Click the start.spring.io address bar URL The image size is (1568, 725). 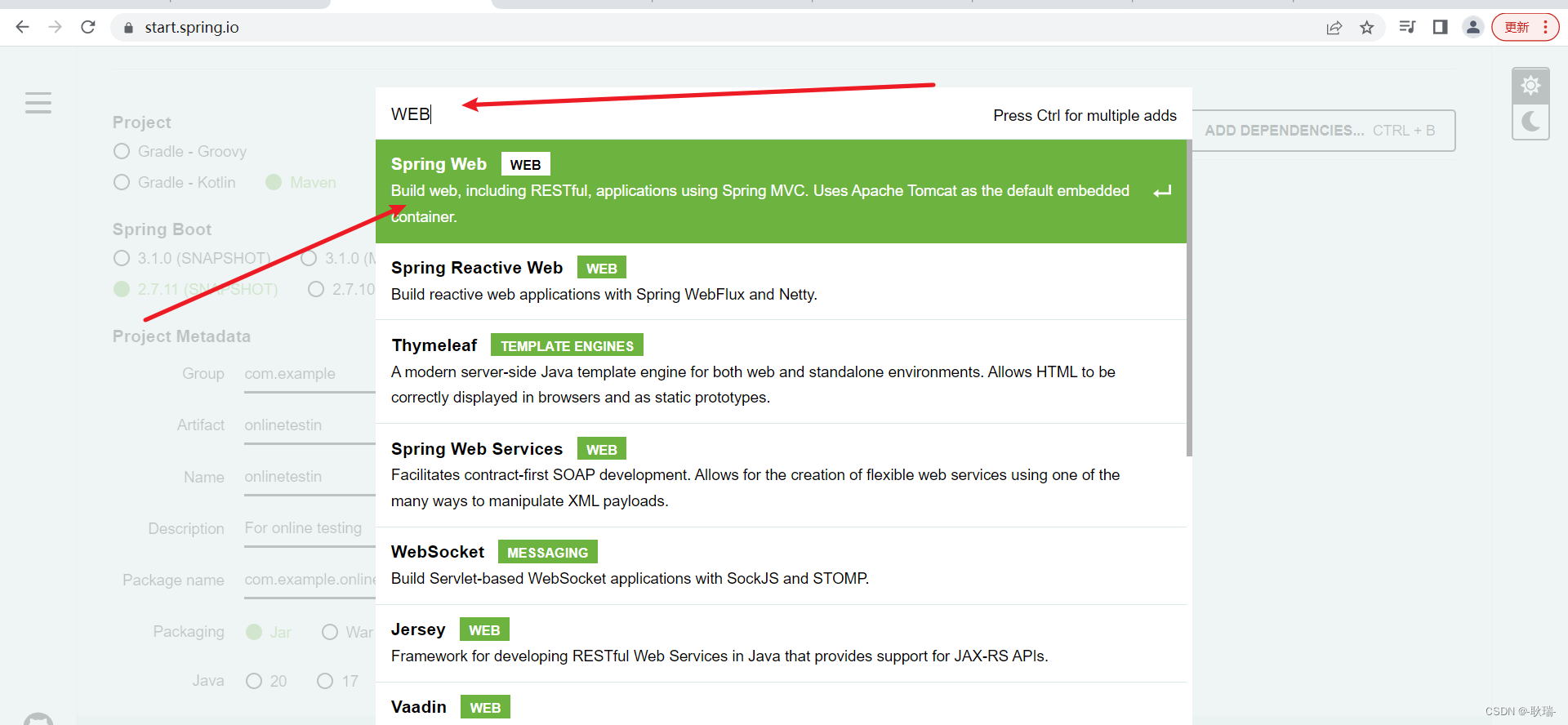pyautogui.click(x=192, y=28)
